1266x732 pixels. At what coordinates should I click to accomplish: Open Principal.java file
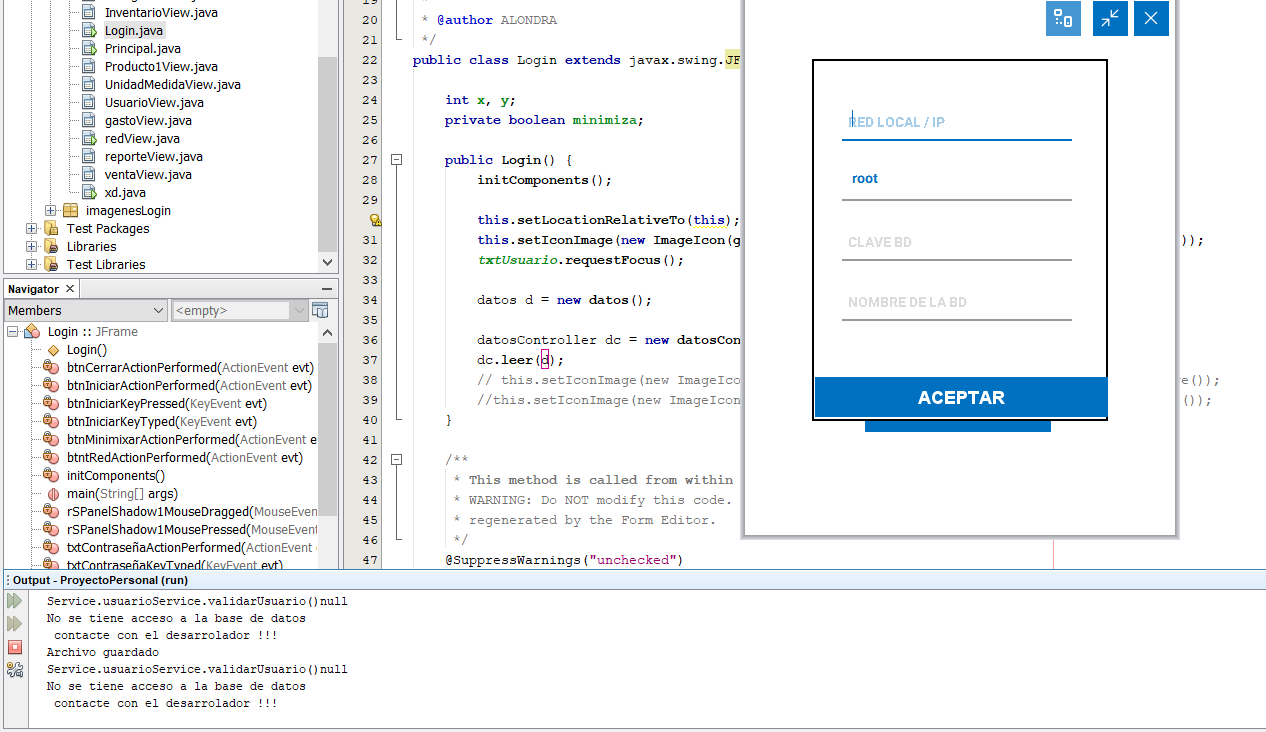tap(142, 49)
